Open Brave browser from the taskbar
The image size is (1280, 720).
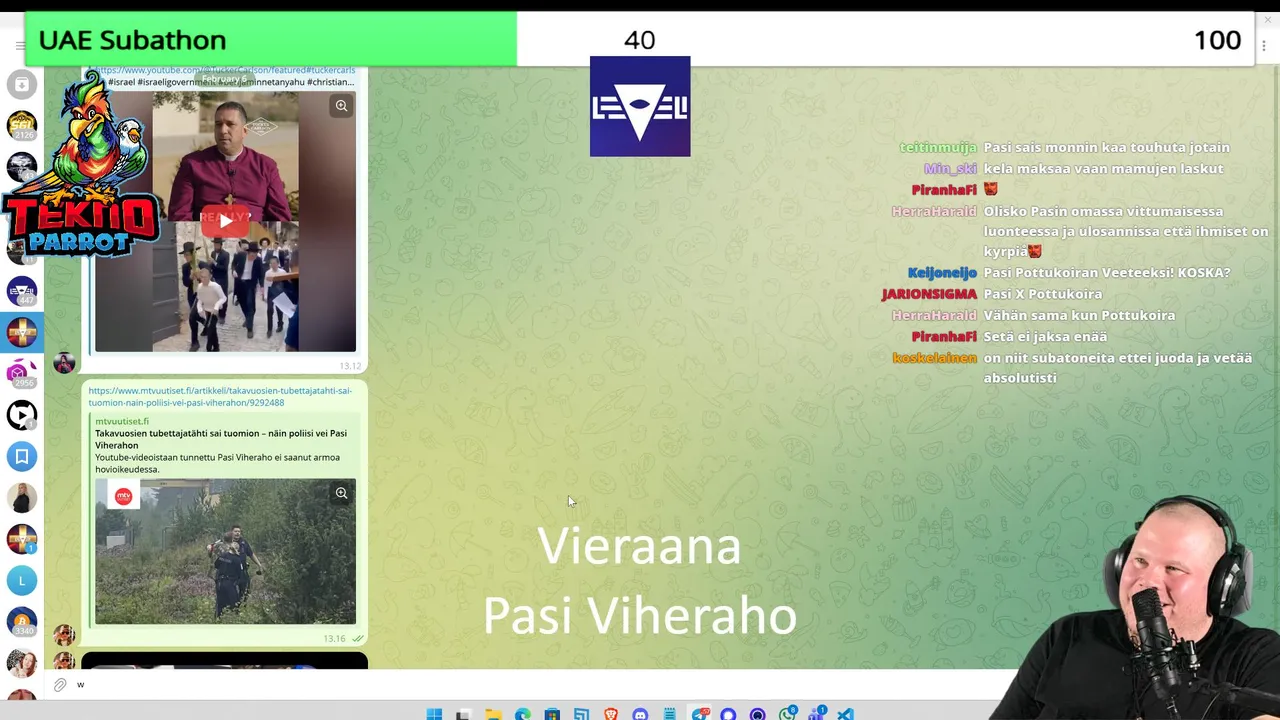[611, 714]
